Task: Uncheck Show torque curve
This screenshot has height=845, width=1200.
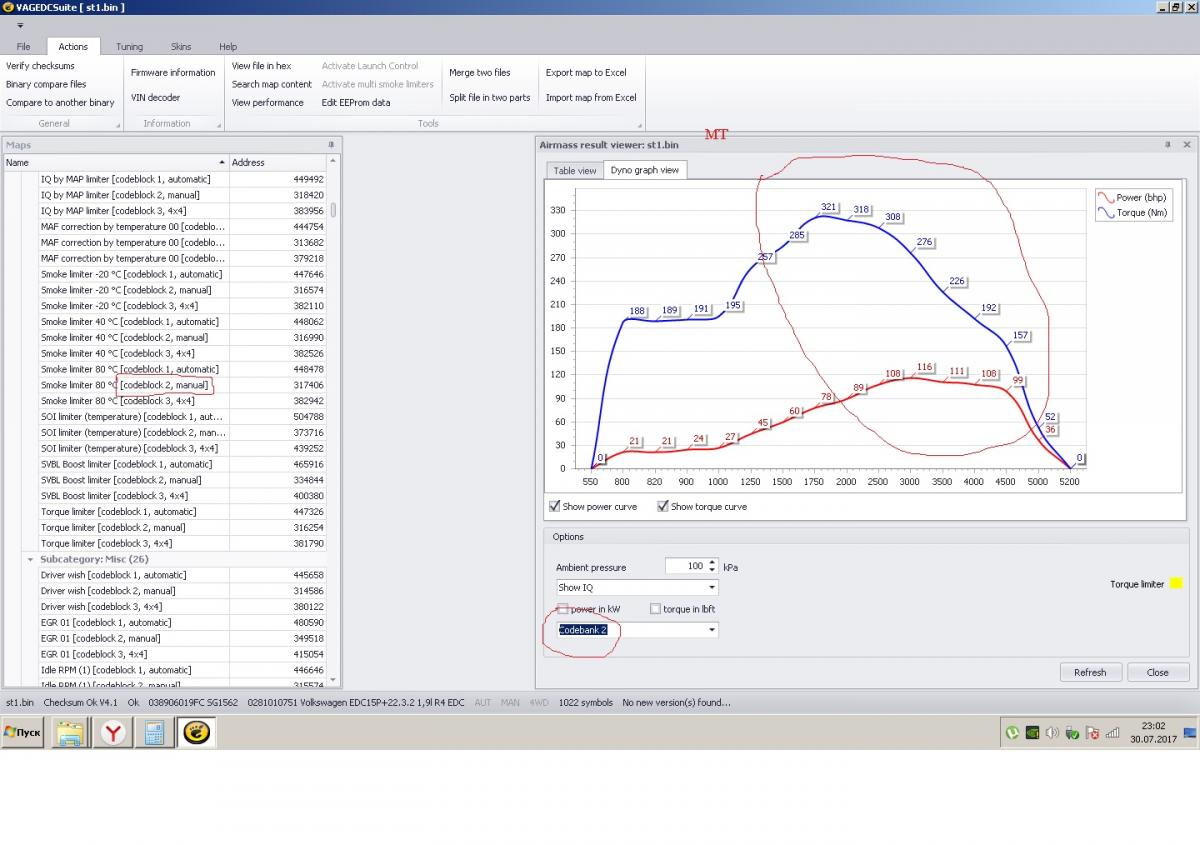Action: point(663,507)
